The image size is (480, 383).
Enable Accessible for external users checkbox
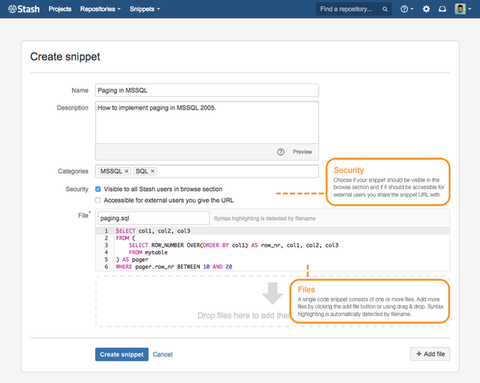pyautogui.click(x=98, y=200)
